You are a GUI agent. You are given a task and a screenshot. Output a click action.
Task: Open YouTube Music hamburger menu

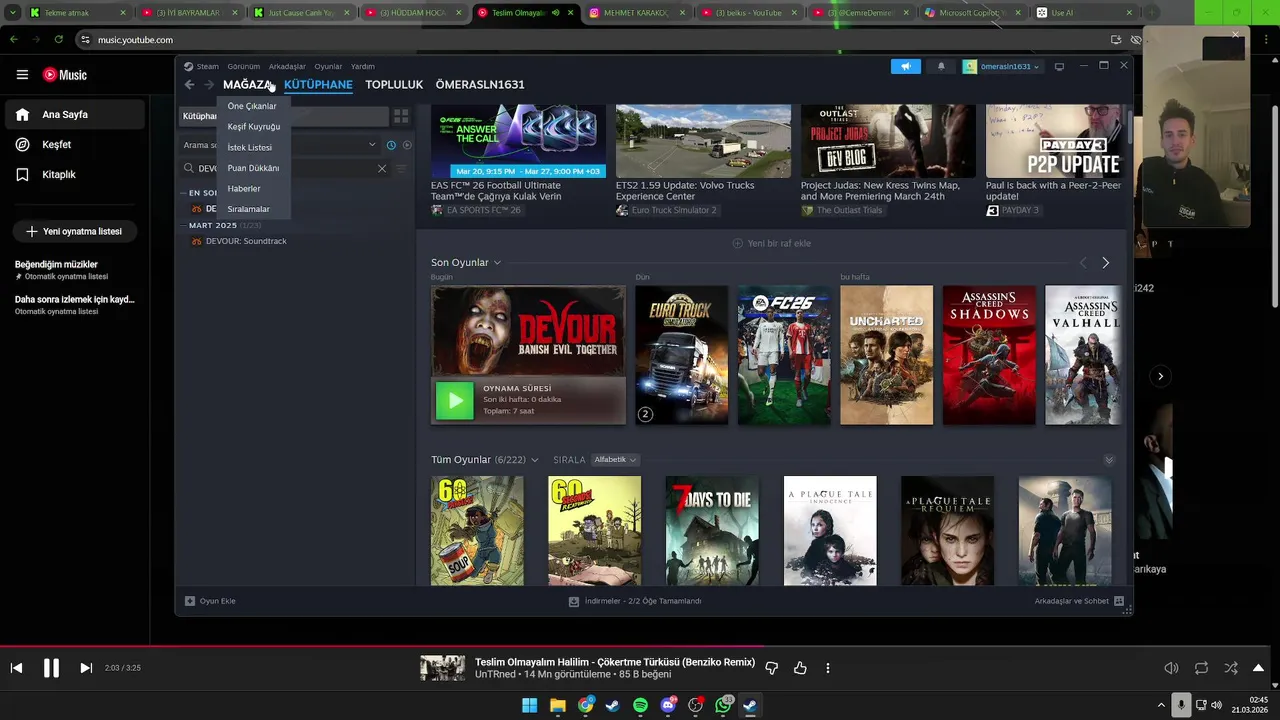pyautogui.click(x=22, y=75)
